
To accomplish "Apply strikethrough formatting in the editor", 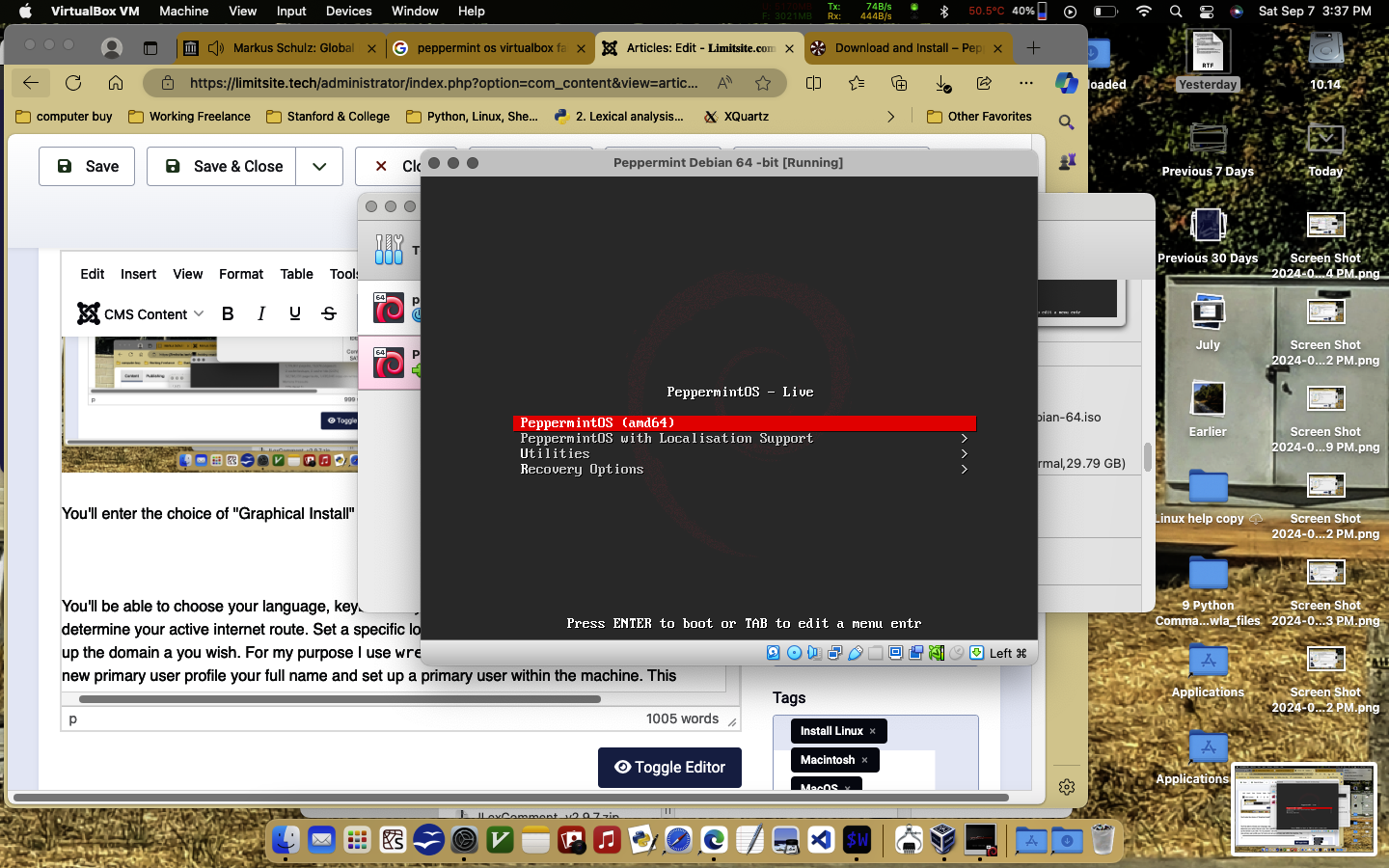I will (329, 313).
